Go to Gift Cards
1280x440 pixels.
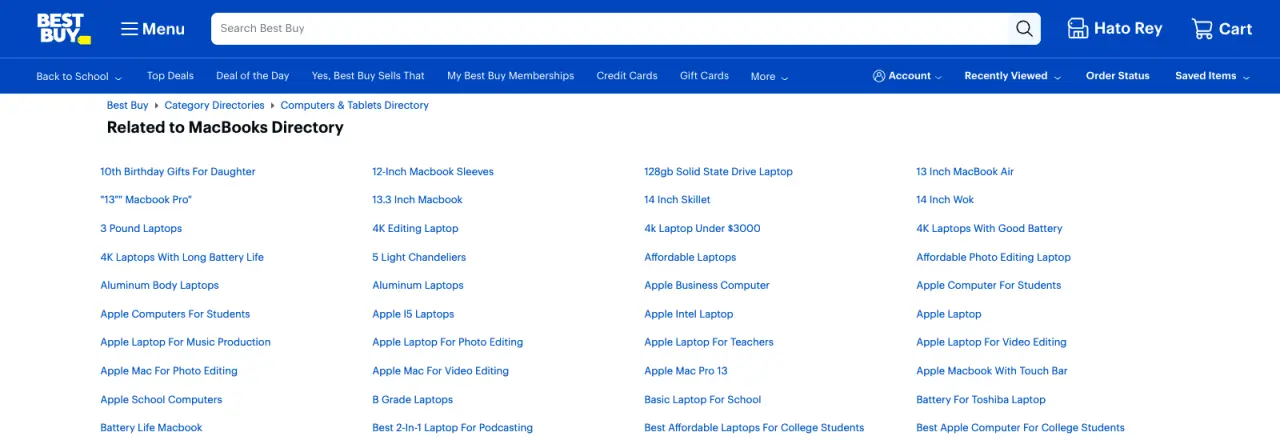(x=704, y=76)
